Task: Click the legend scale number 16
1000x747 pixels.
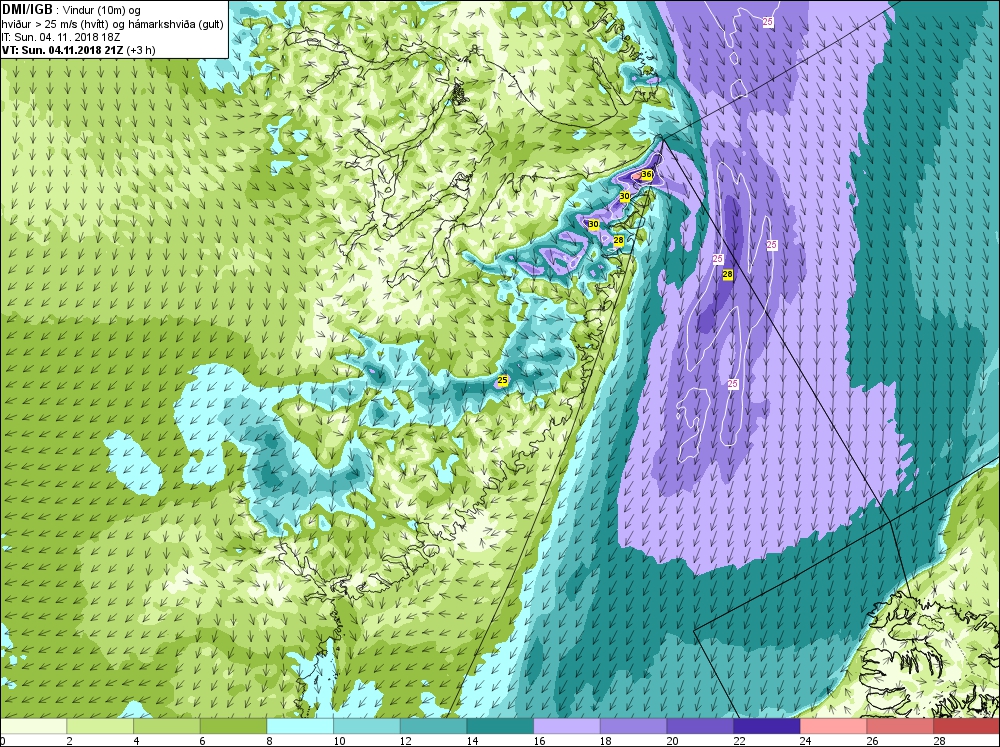Action: tap(539, 741)
